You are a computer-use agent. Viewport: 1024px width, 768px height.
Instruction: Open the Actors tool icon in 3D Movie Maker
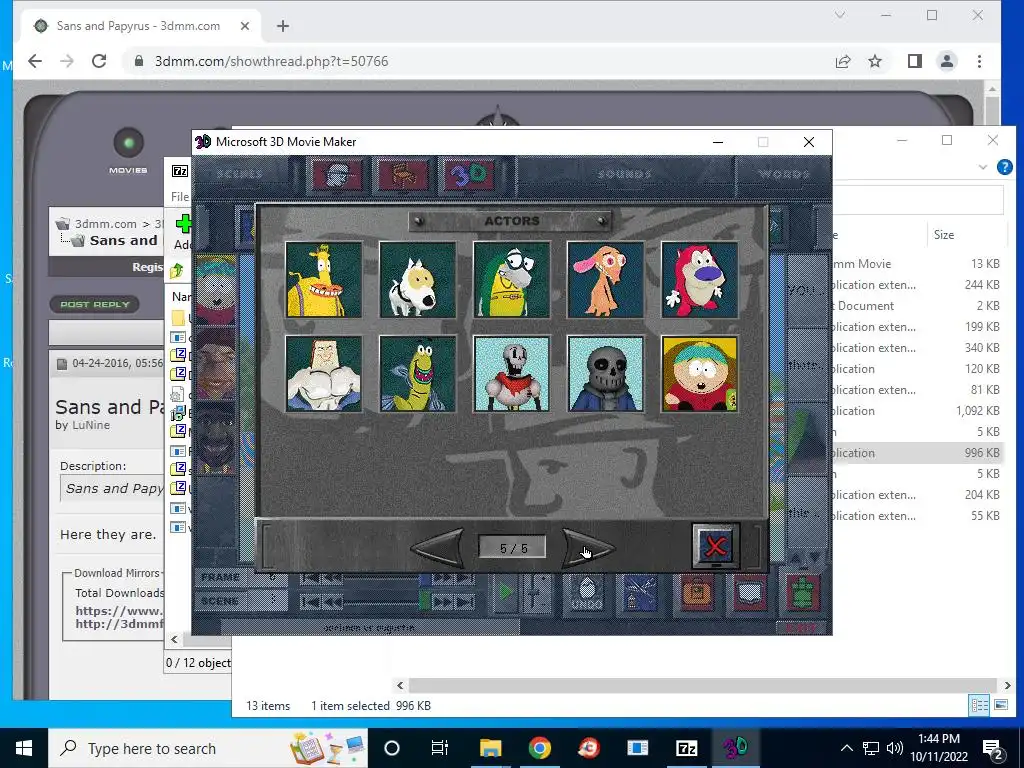336,174
